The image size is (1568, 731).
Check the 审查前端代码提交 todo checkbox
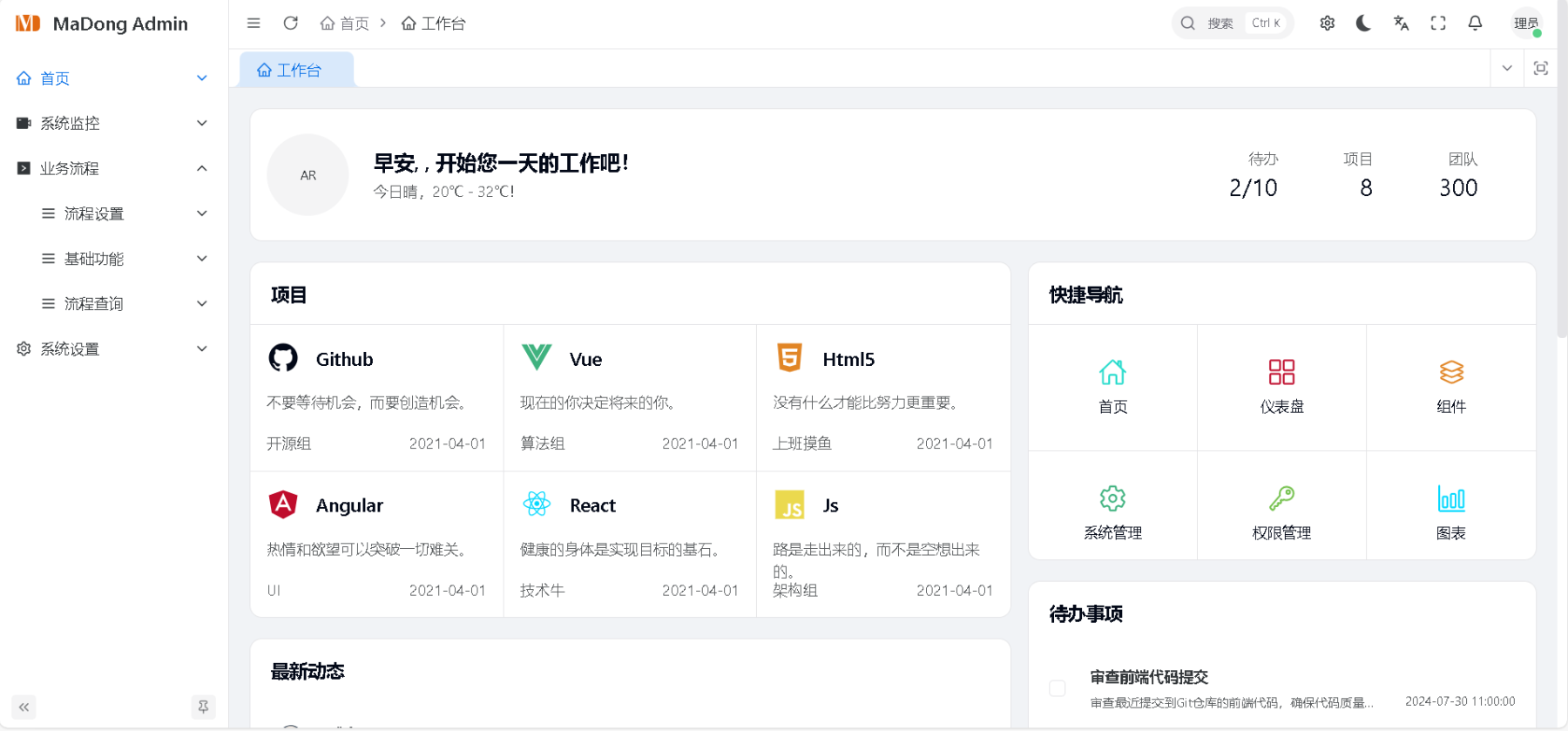(x=1058, y=688)
